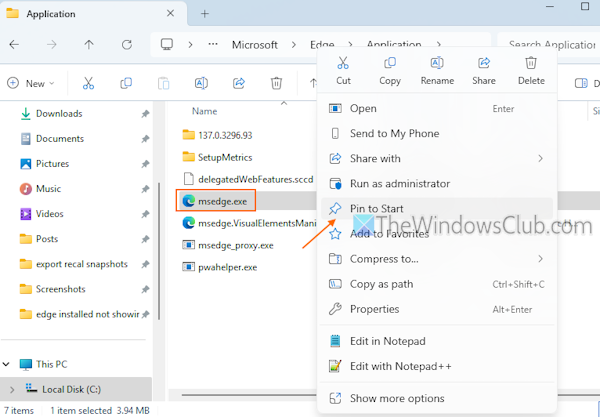Click the toolbar Copy icon

click(x=126, y=83)
